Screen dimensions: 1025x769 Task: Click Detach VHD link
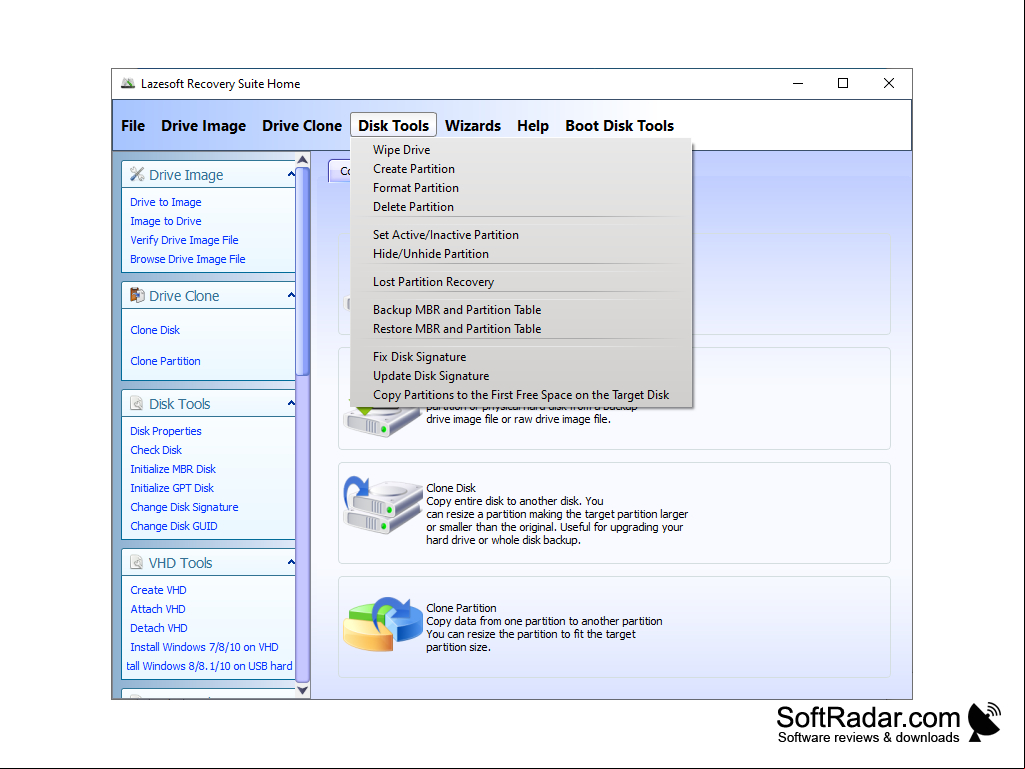pyautogui.click(x=159, y=628)
